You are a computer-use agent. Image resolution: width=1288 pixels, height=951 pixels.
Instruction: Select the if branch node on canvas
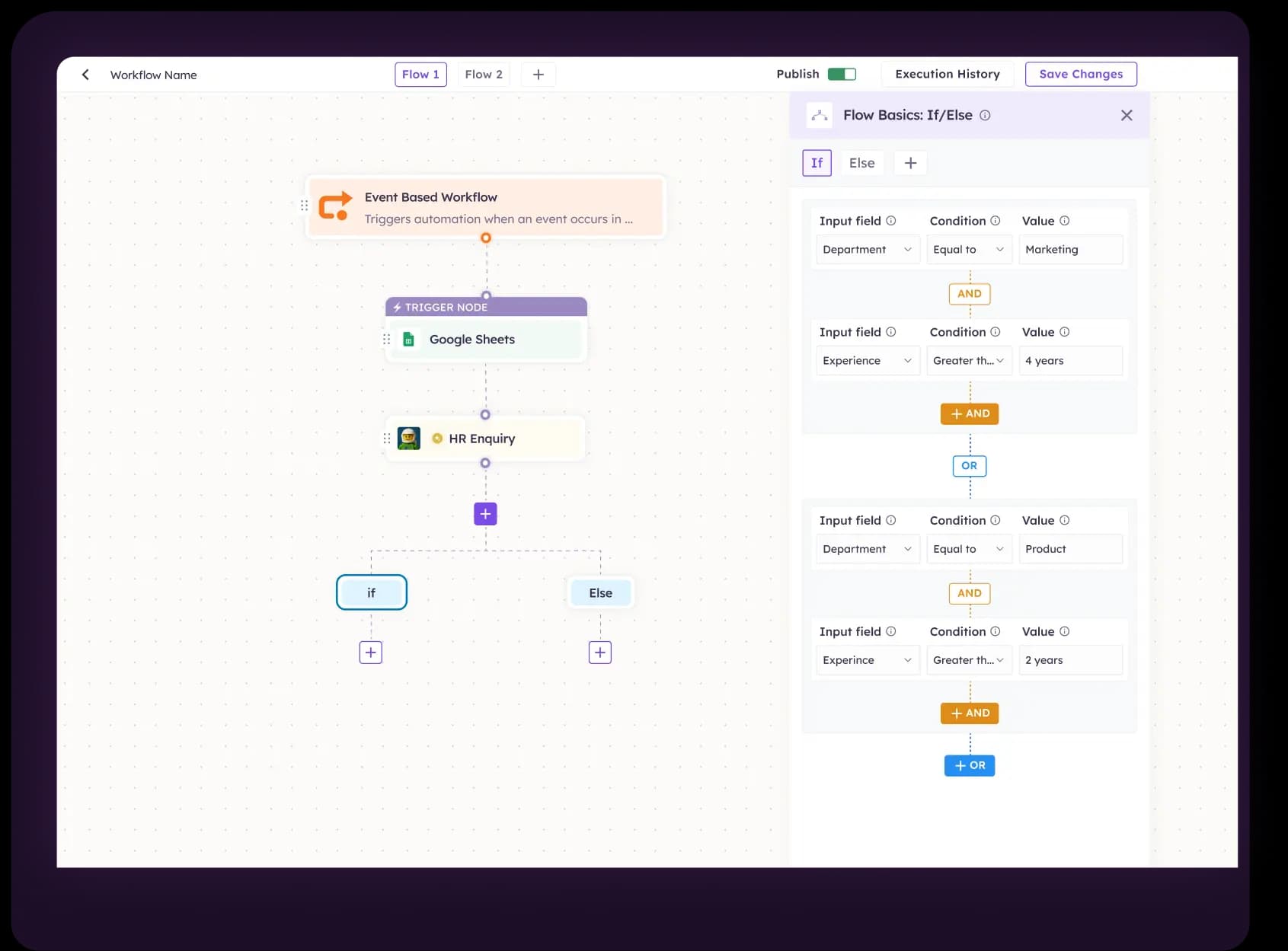coord(371,592)
